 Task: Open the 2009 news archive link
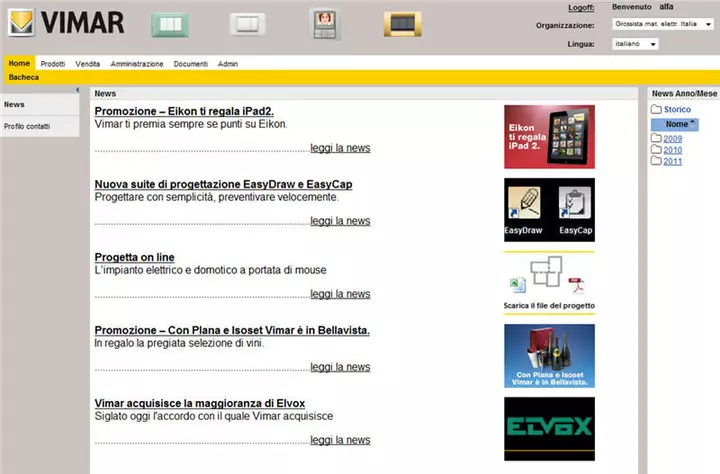[x=672, y=139]
